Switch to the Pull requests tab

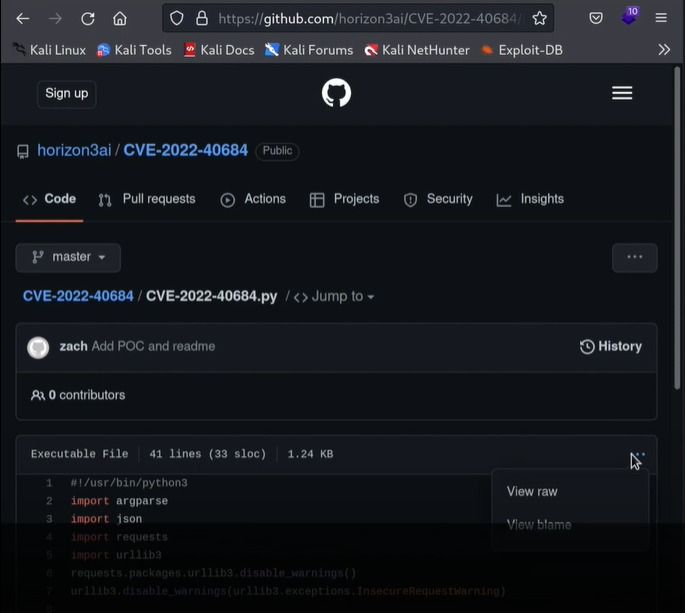147,199
